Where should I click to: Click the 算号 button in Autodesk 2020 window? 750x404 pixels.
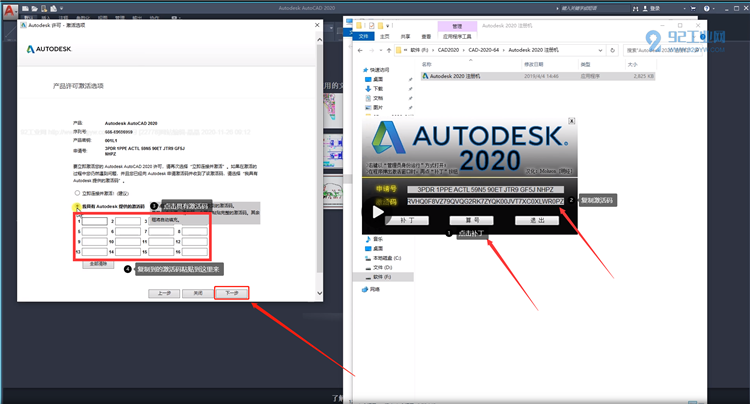point(471,220)
